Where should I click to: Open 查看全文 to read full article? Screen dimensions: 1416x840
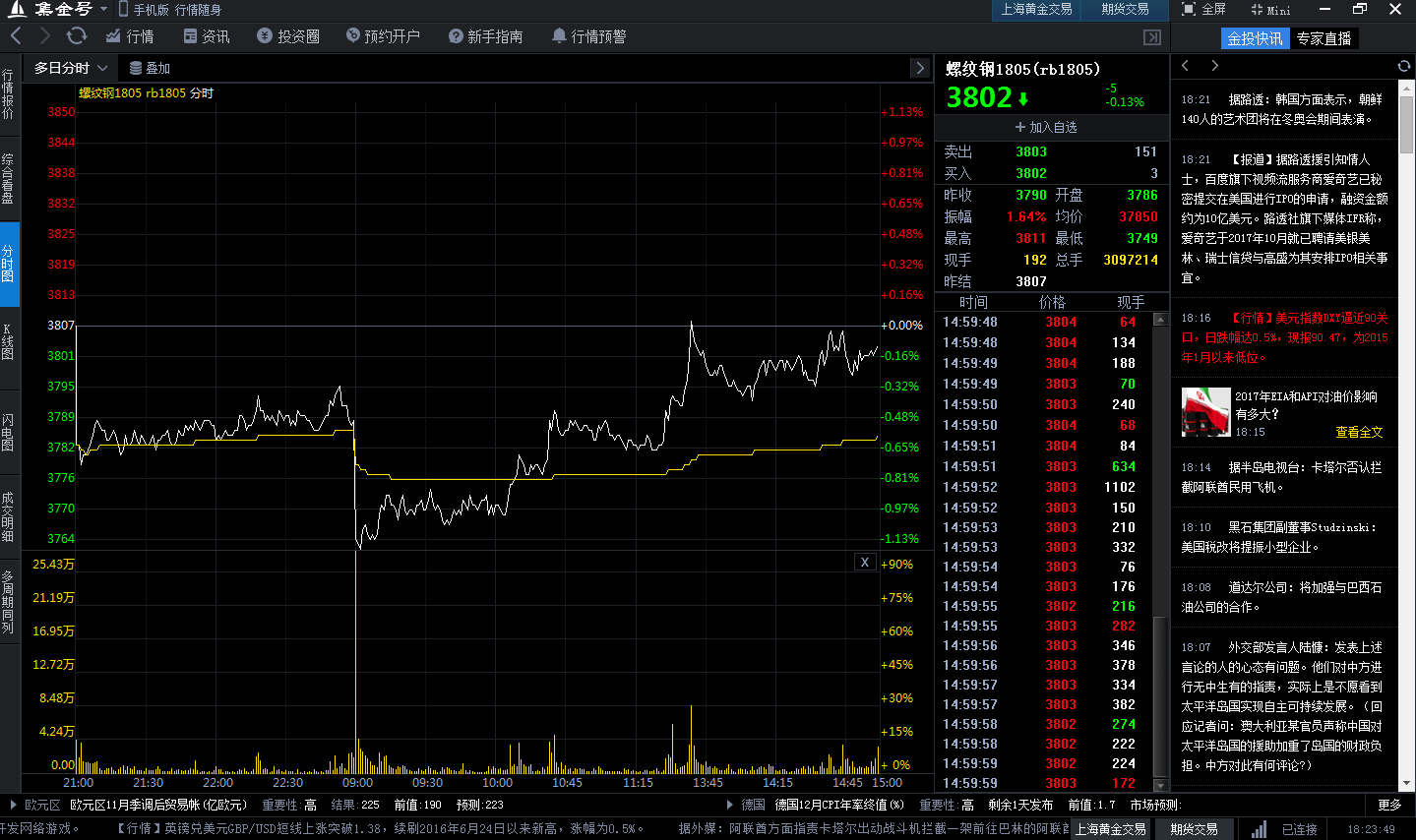click(x=1358, y=432)
